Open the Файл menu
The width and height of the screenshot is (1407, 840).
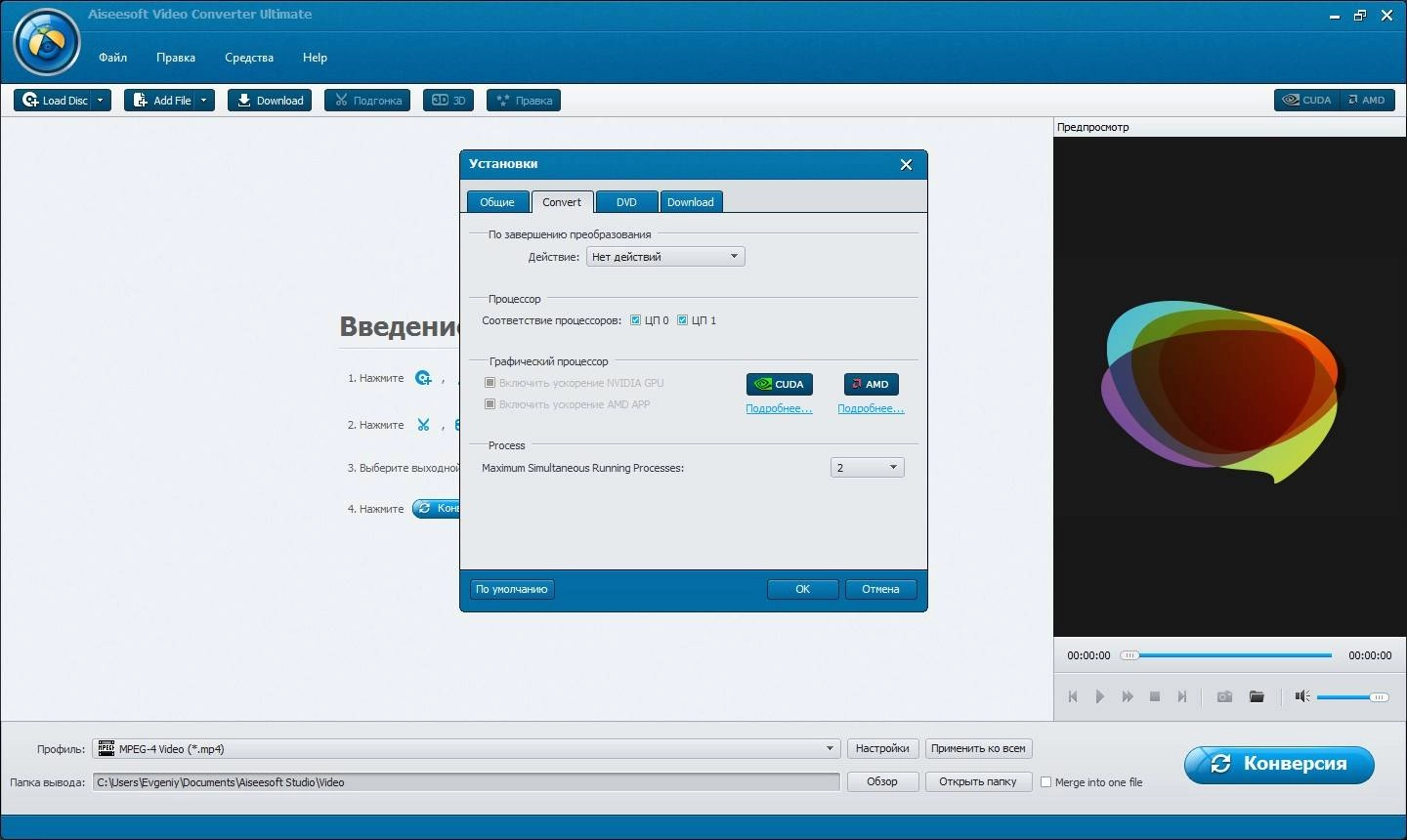pyautogui.click(x=112, y=58)
